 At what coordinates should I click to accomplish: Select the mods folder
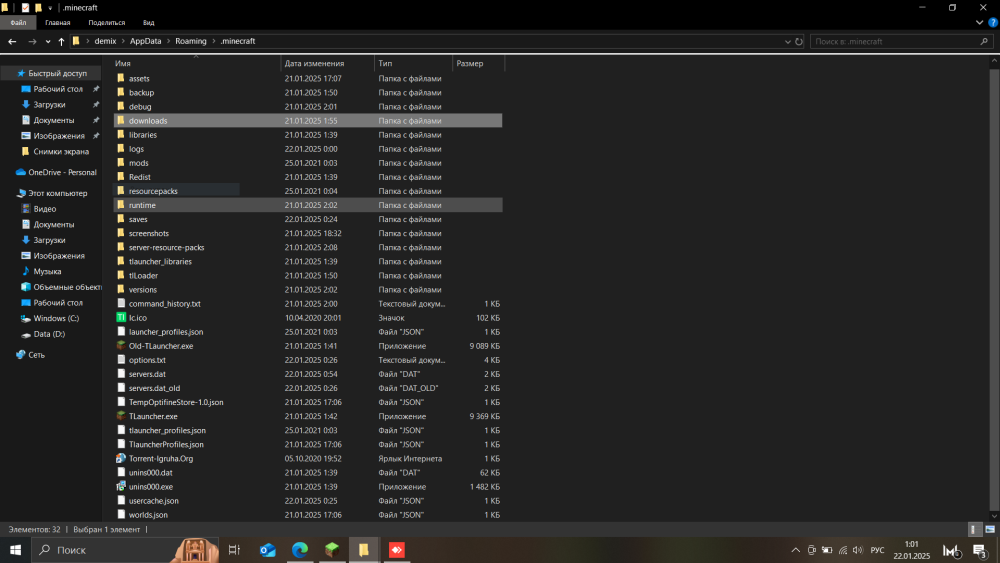[x=307, y=163]
